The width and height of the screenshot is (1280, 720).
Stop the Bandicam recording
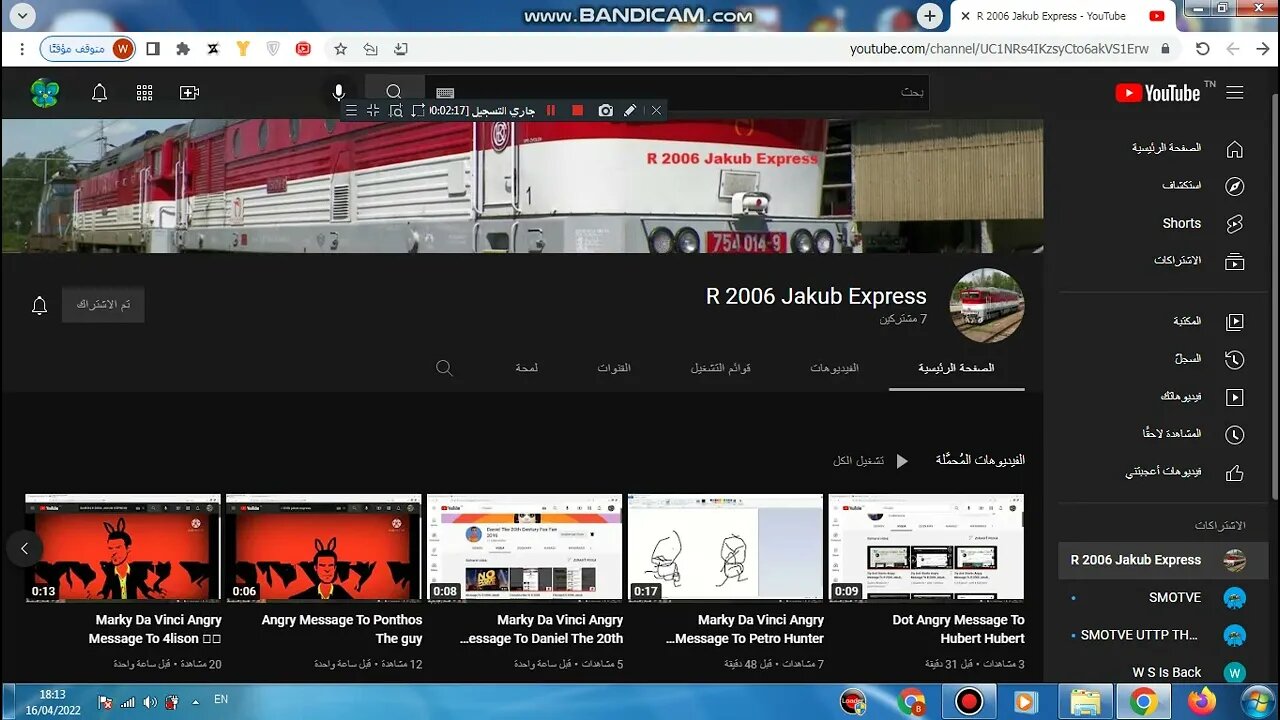577,110
